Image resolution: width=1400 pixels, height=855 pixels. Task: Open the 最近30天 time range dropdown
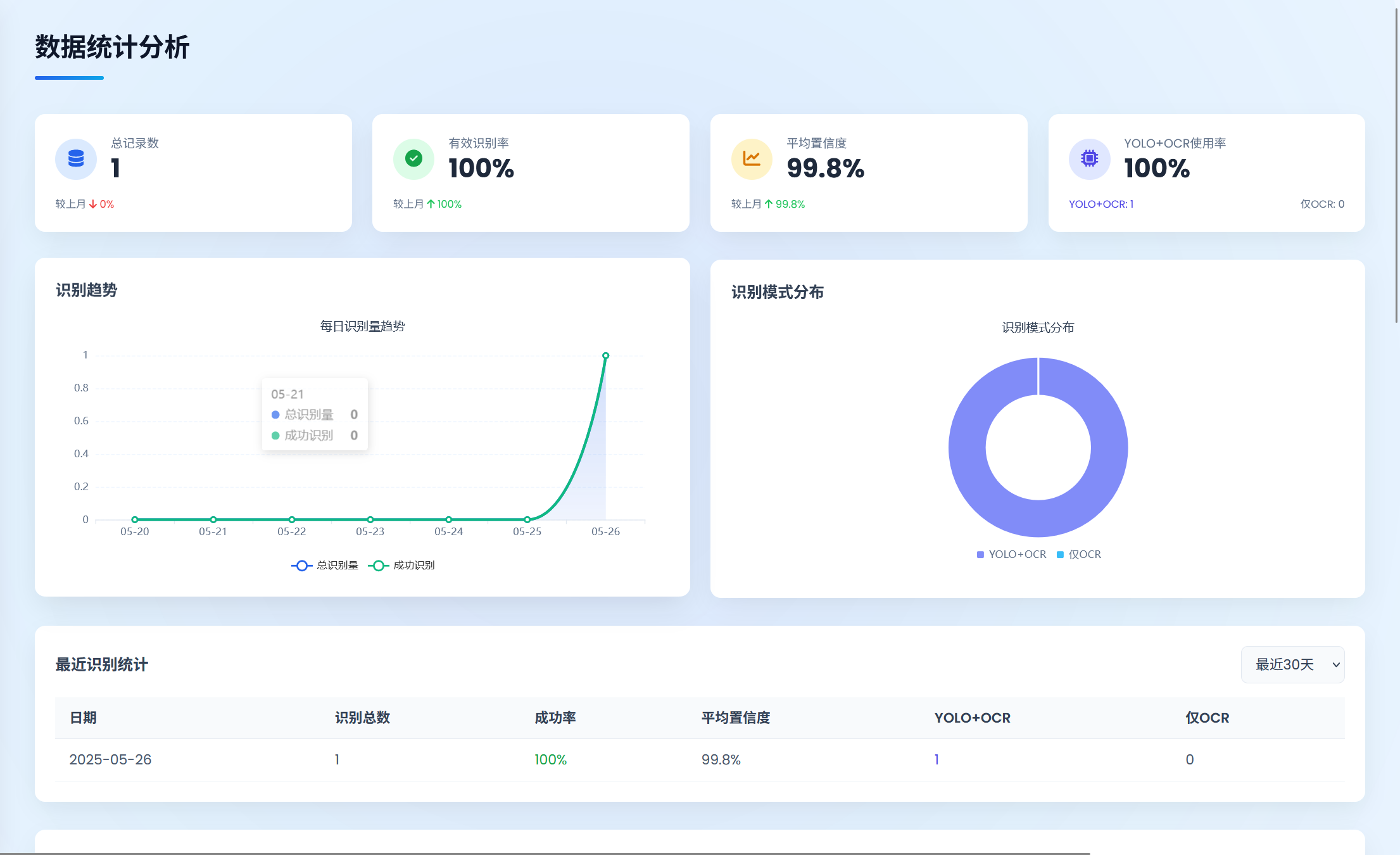click(1292, 664)
